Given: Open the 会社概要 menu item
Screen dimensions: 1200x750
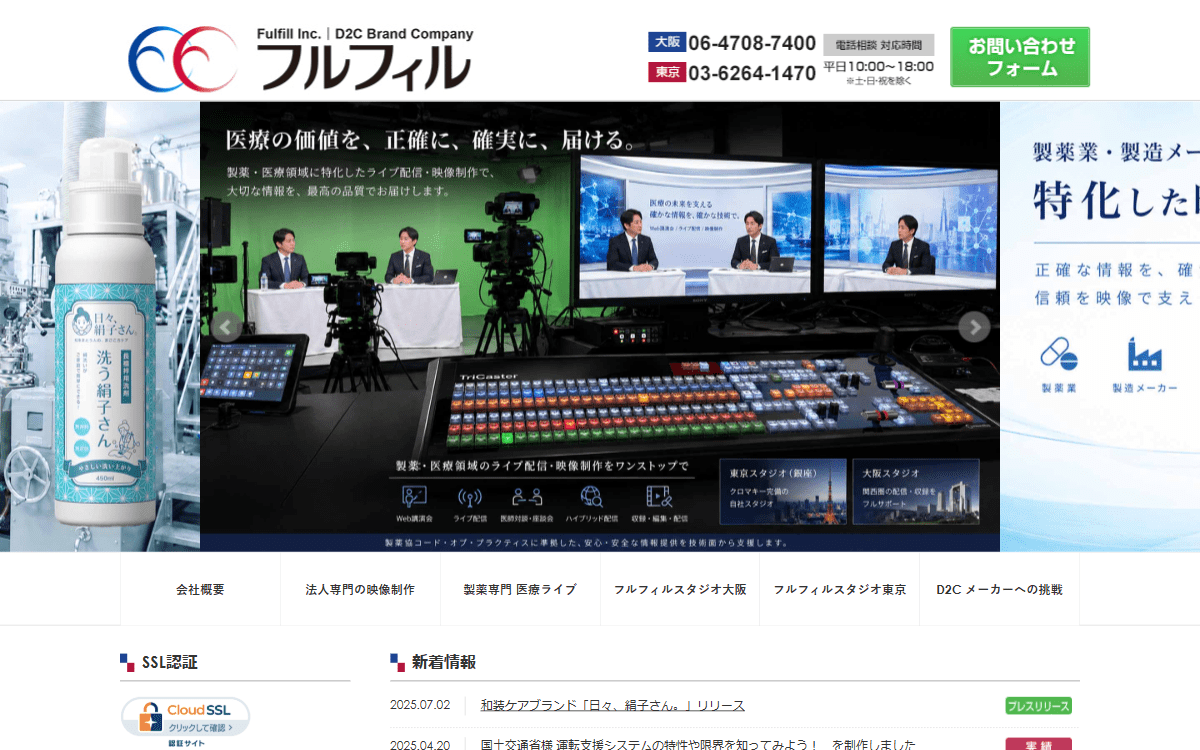Looking at the screenshot, I should pyautogui.click(x=200, y=589).
